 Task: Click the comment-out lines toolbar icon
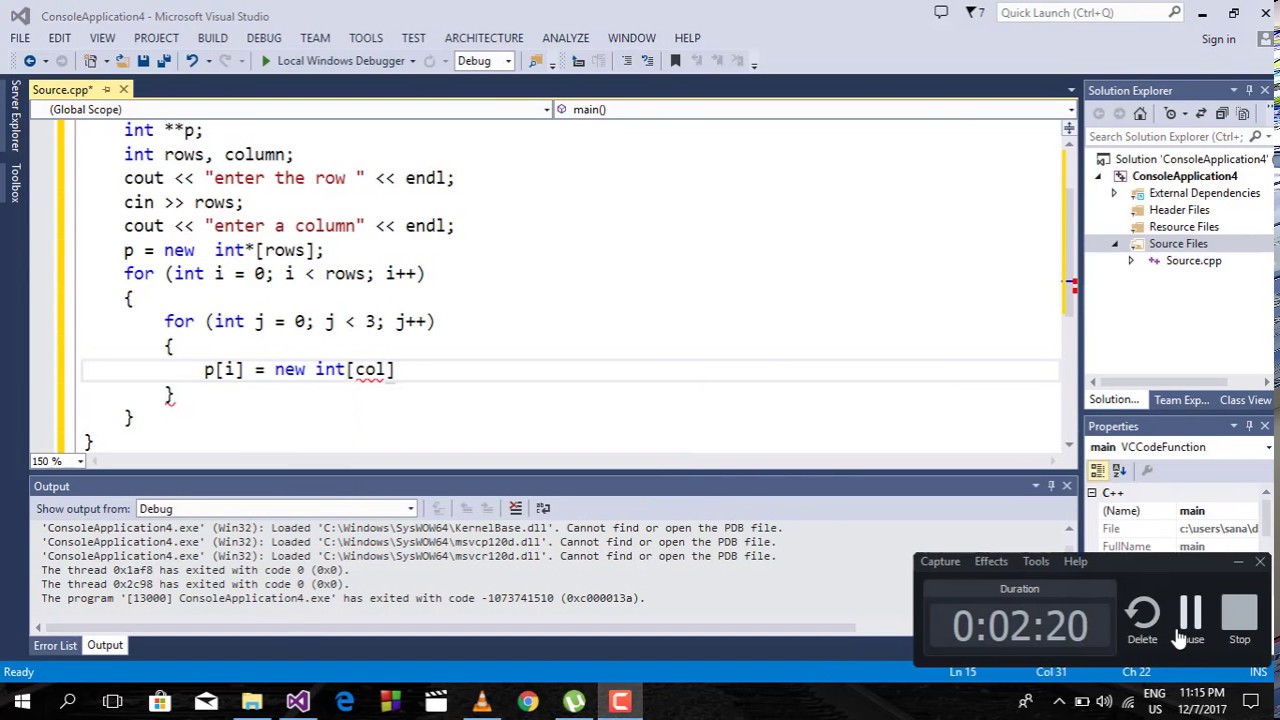[627, 61]
